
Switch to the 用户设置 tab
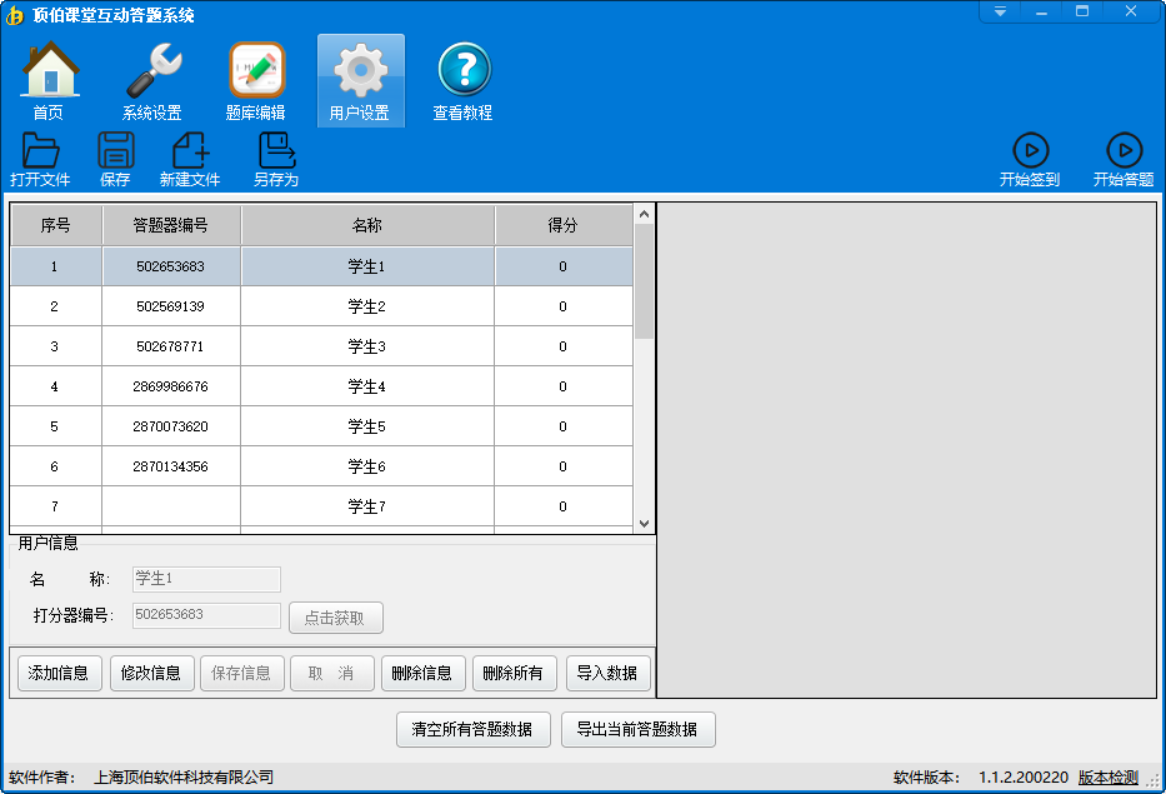360,81
